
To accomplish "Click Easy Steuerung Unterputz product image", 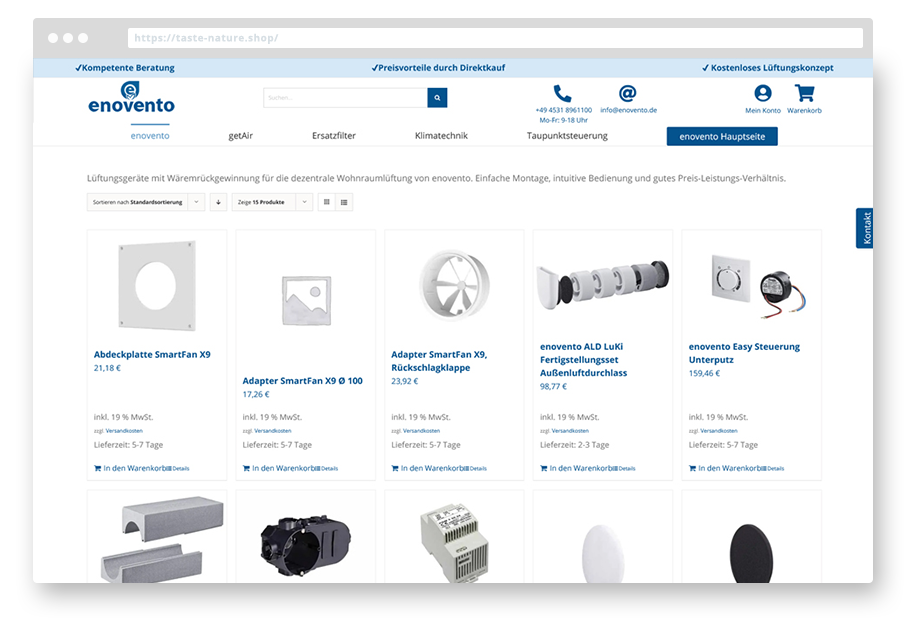I will pyautogui.click(x=757, y=286).
